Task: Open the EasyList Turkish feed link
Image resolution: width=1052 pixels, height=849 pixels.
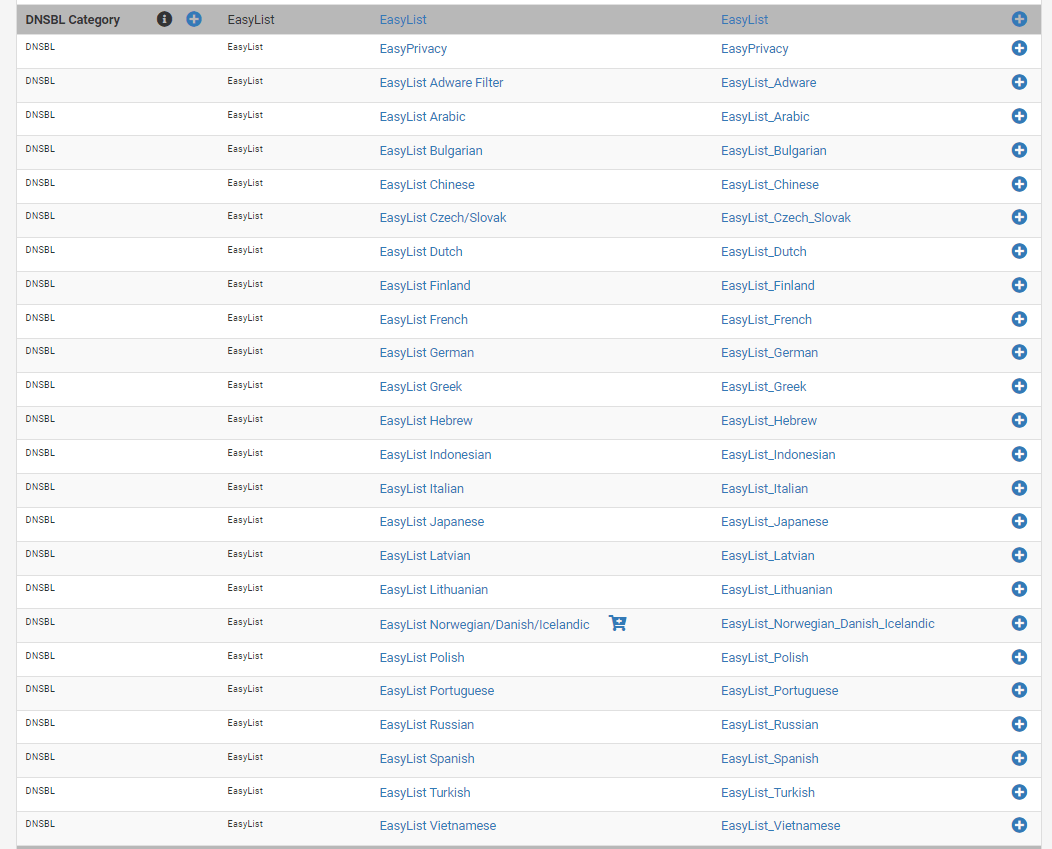Action: 424,793
